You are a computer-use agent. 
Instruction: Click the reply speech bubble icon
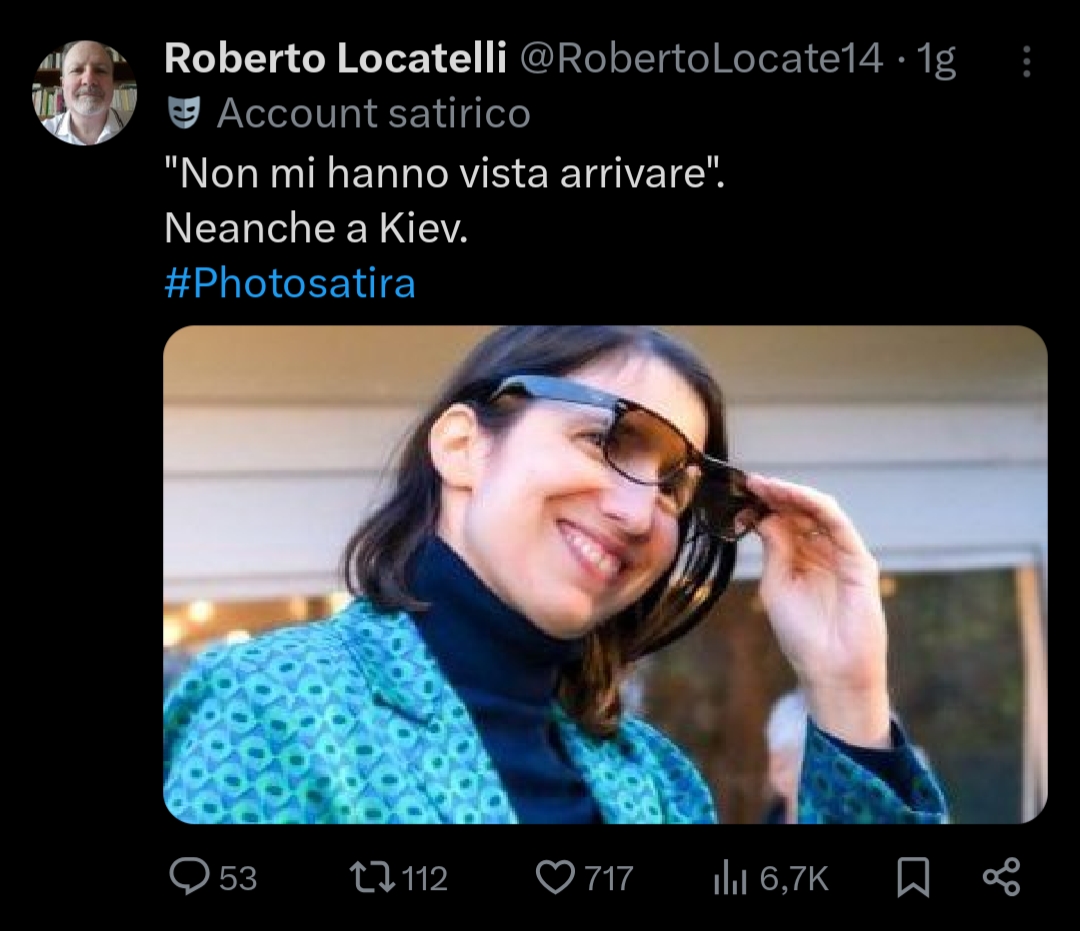point(187,877)
